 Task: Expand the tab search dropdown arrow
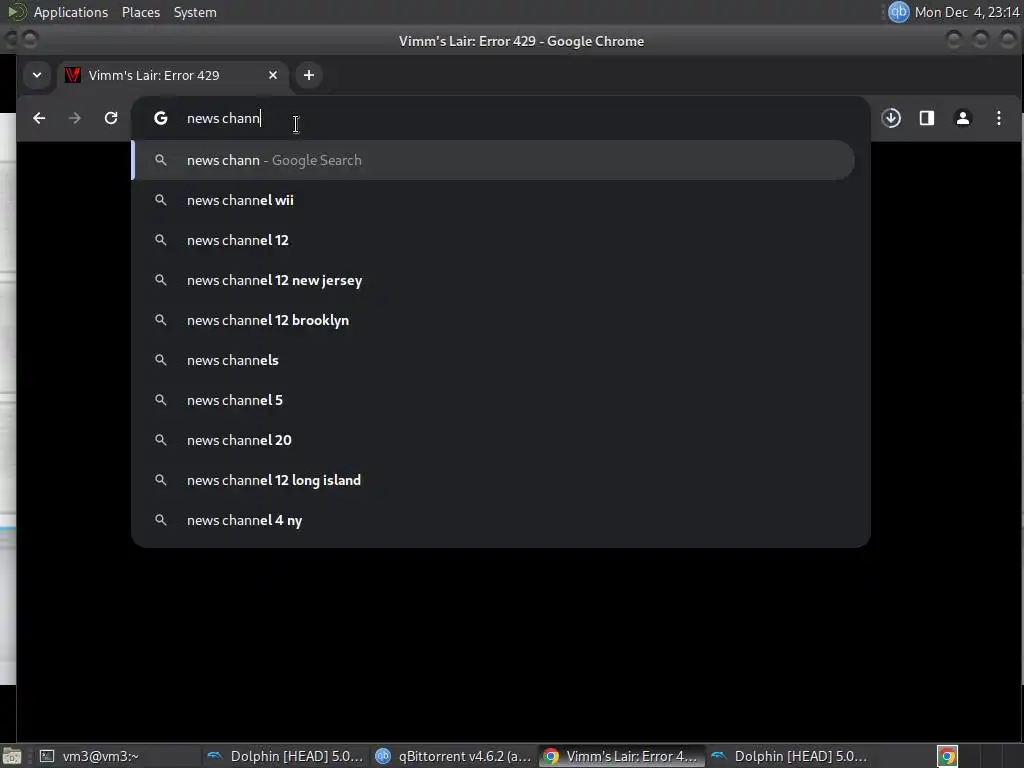click(x=37, y=75)
